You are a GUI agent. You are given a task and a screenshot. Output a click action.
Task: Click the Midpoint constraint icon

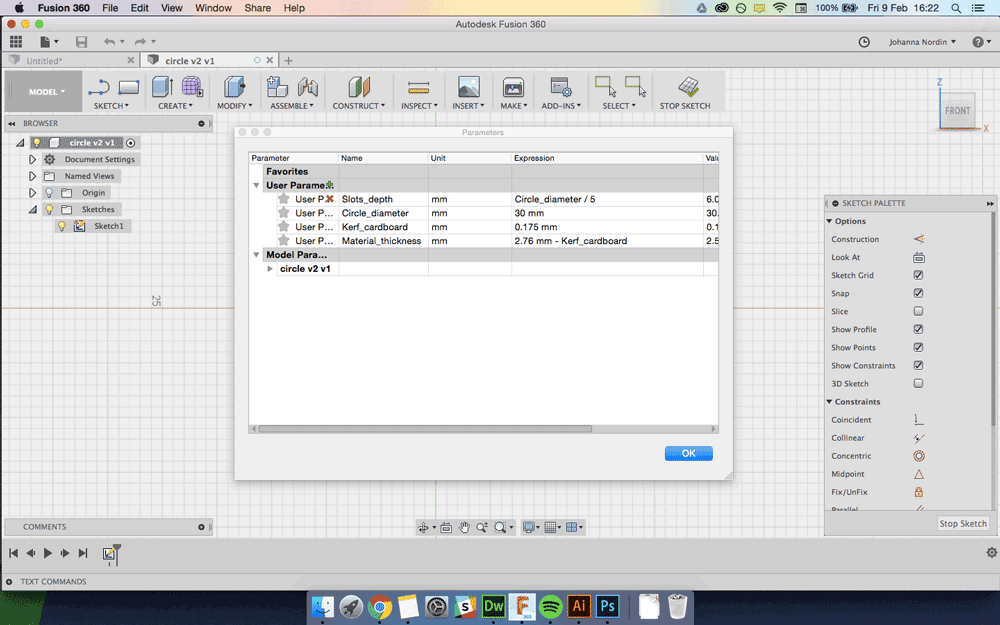click(x=919, y=474)
